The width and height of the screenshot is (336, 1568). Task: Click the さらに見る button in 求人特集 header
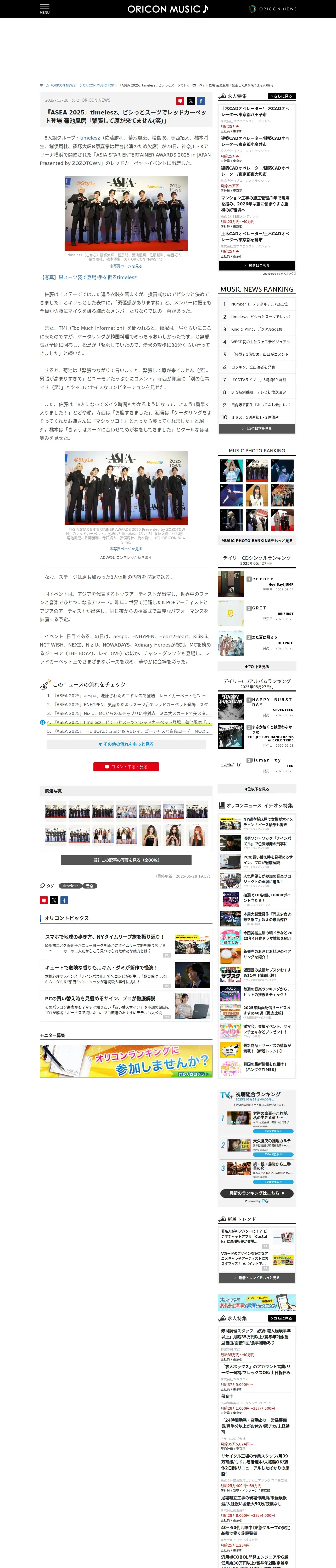tap(282, 96)
